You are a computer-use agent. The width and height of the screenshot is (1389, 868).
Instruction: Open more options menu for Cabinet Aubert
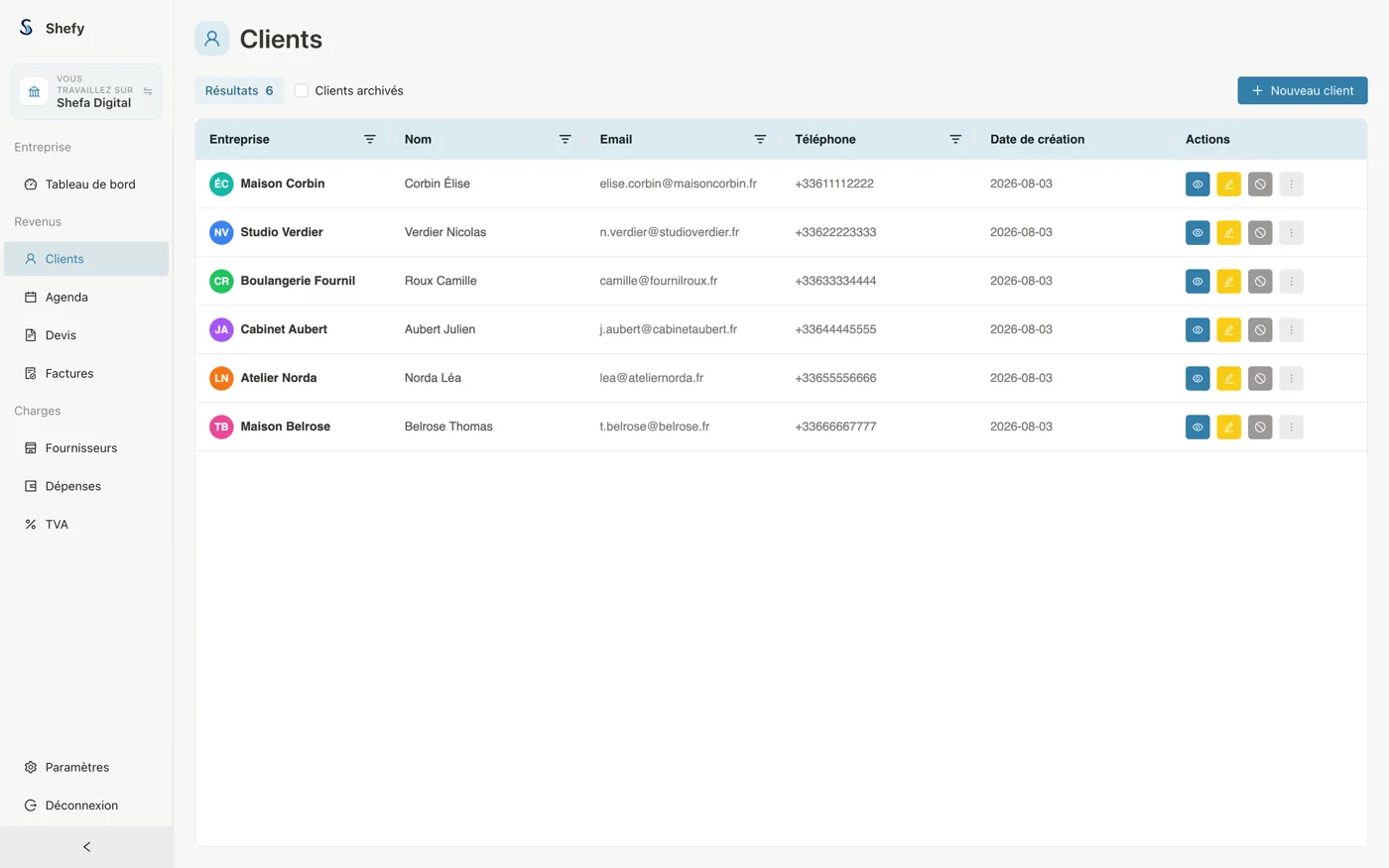(x=1292, y=330)
